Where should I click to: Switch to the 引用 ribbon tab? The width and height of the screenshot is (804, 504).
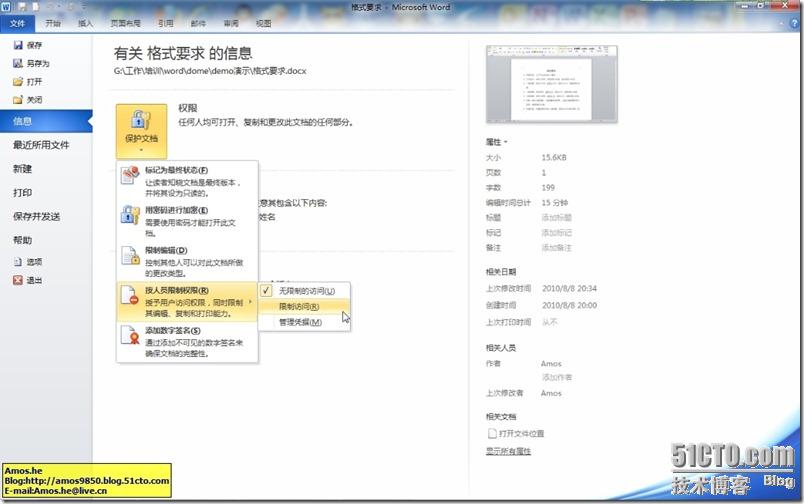point(166,24)
